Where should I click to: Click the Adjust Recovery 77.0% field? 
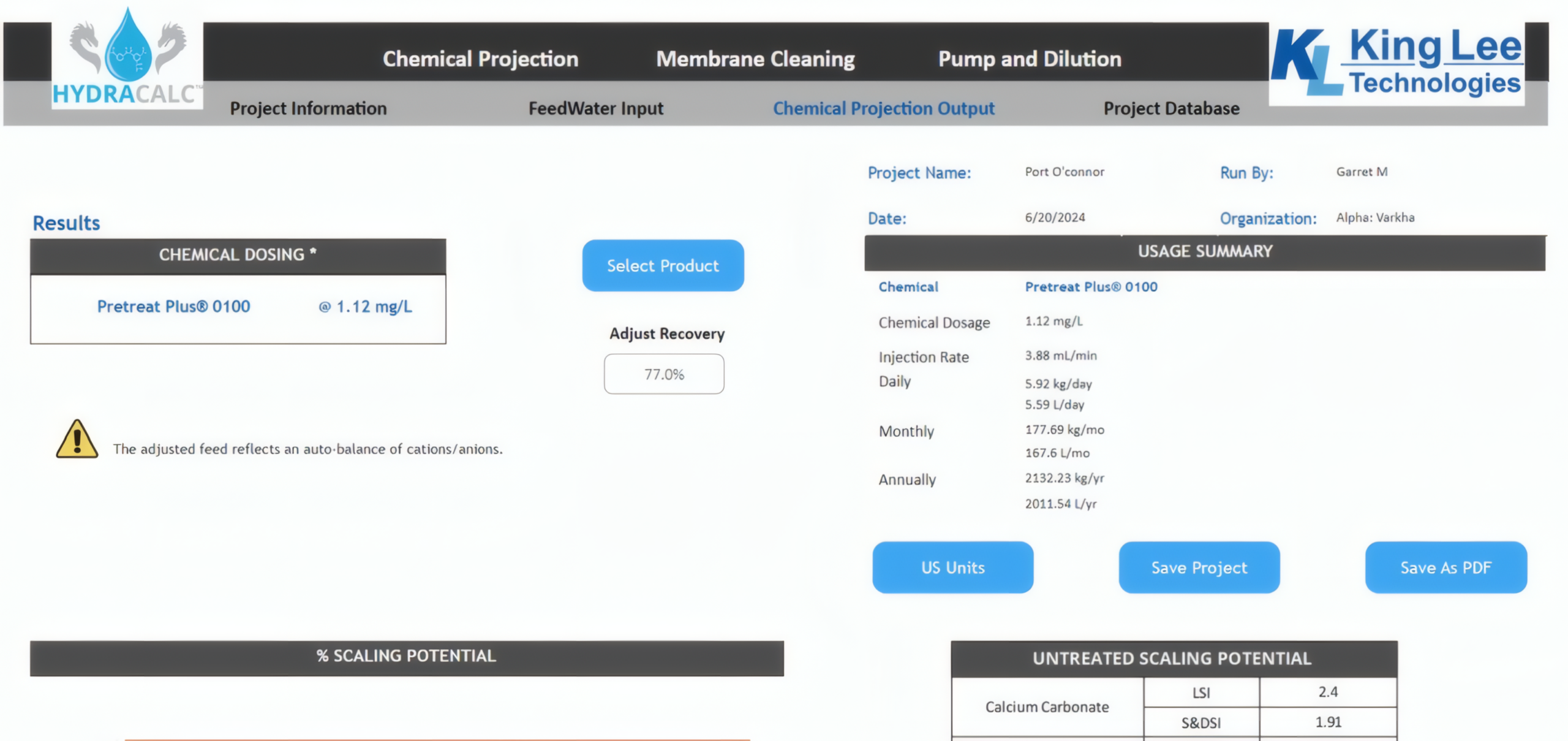pos(664,374)
